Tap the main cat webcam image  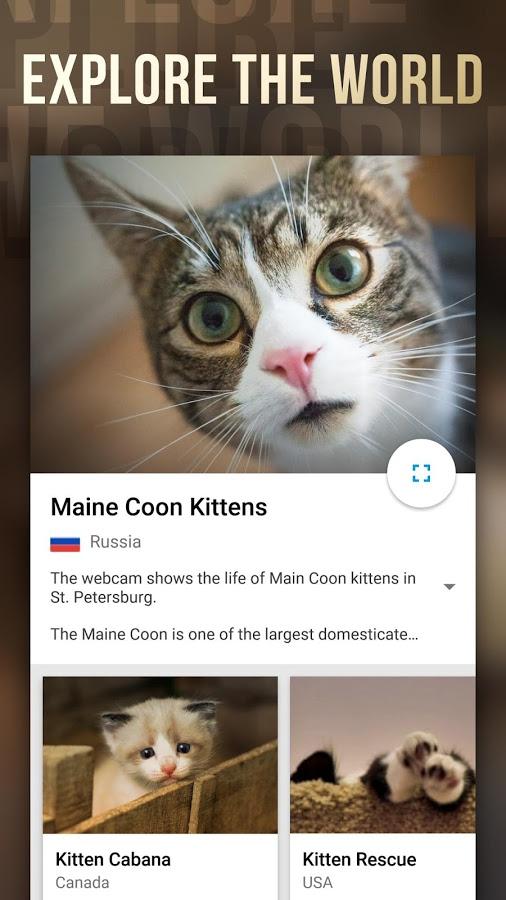point(252,314)
